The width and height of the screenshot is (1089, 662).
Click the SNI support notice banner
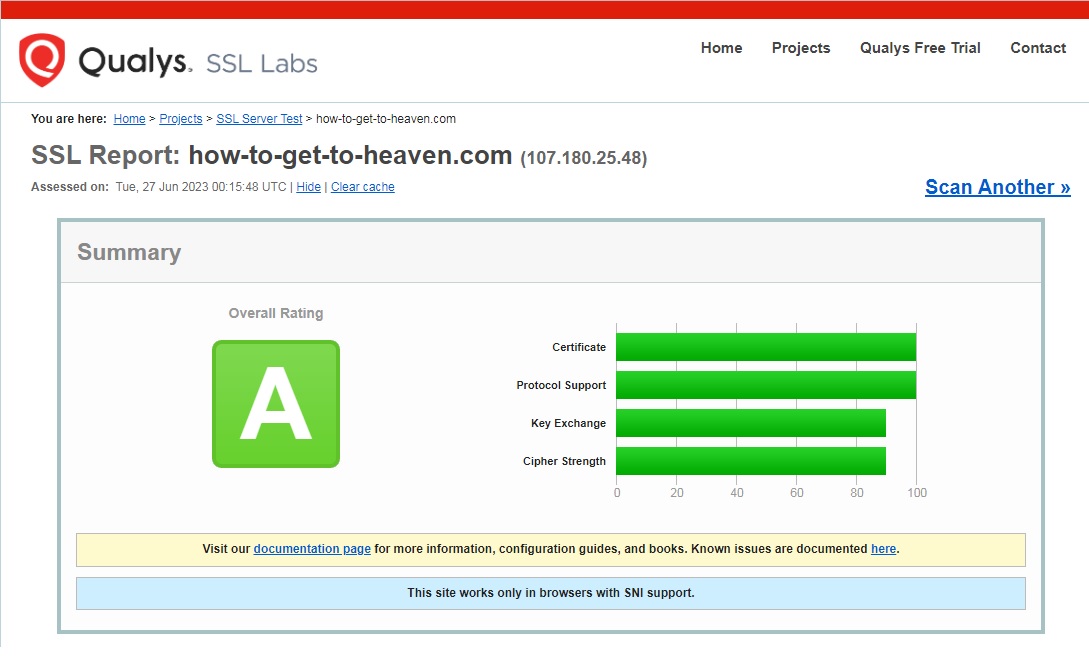coord(551,592)
